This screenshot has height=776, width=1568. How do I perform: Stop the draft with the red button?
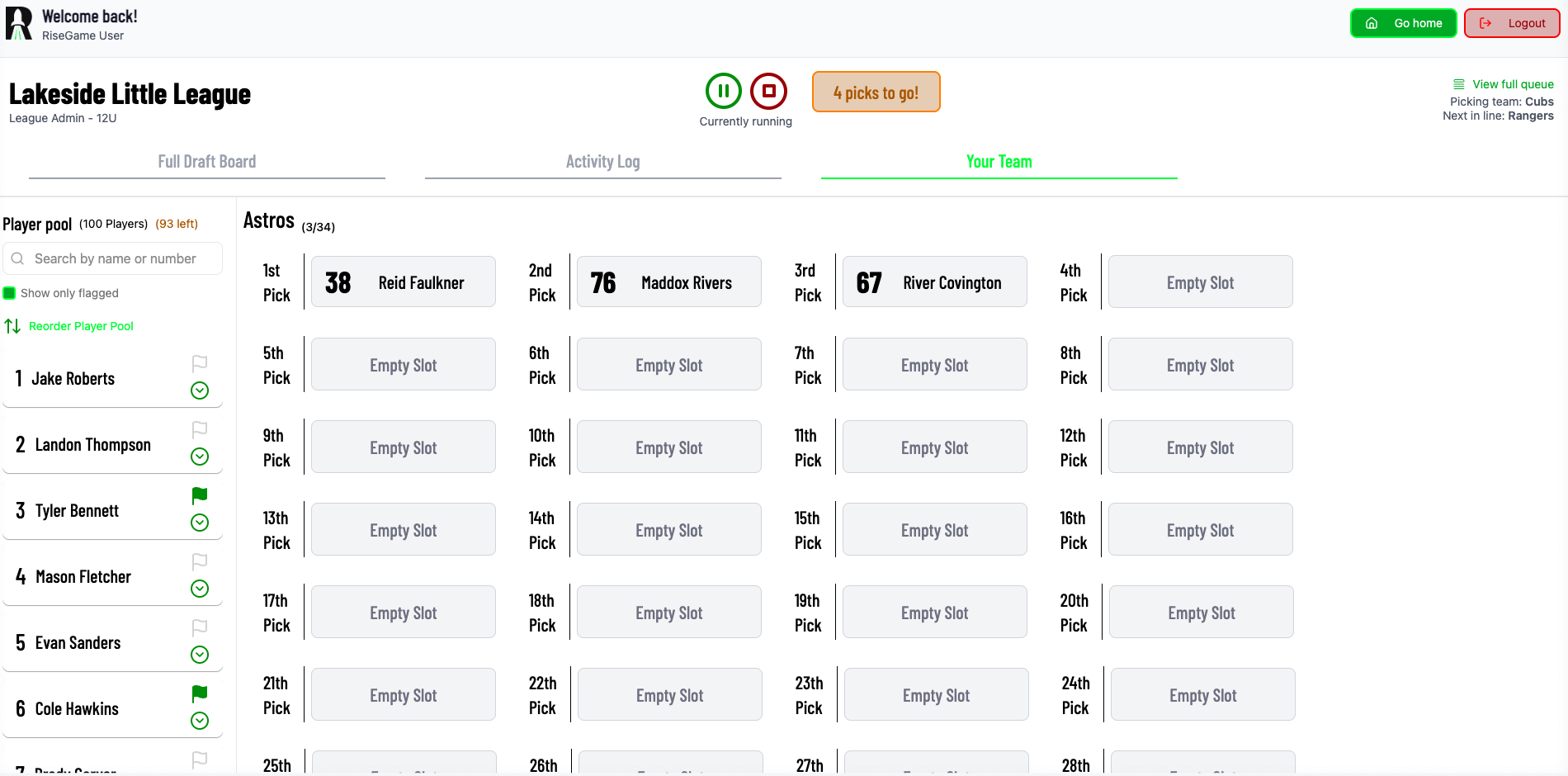769,91
